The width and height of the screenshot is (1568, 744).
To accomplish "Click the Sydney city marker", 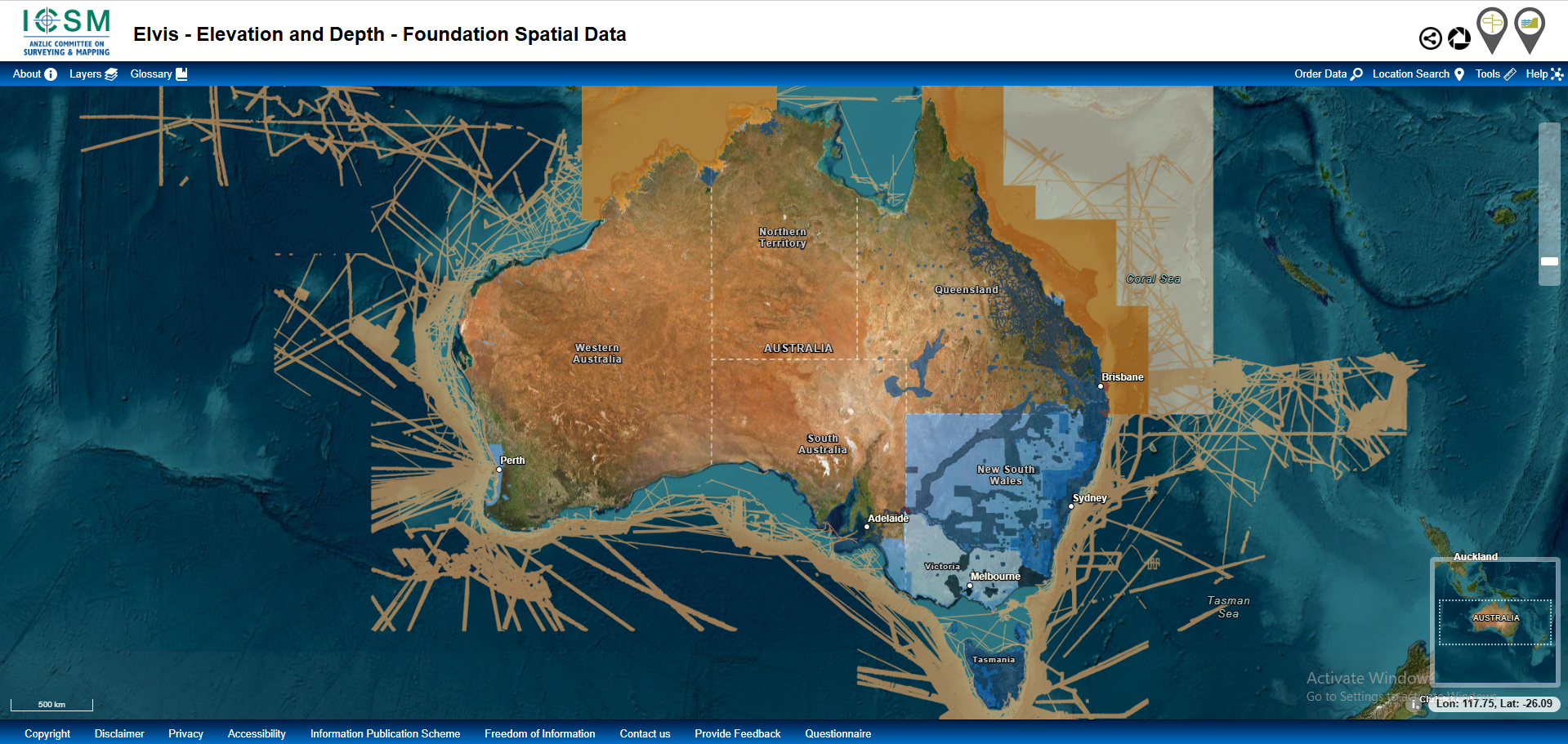I will 1071,506.
